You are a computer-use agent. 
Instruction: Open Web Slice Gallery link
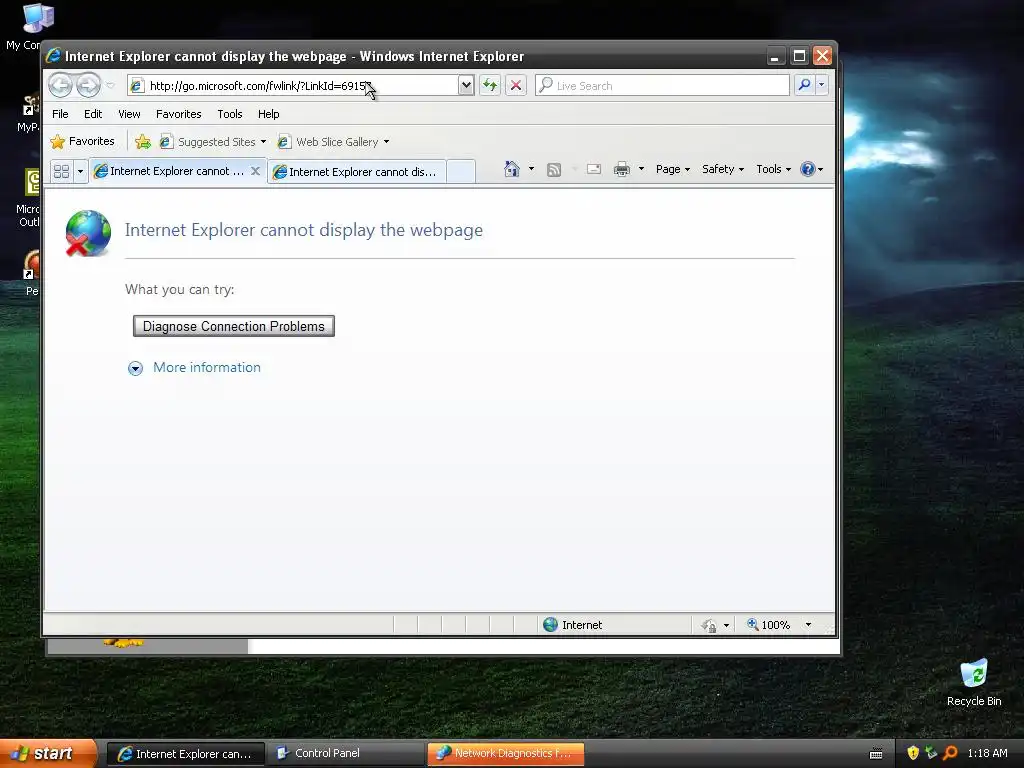pyautogui.click(x=333, y=142)
